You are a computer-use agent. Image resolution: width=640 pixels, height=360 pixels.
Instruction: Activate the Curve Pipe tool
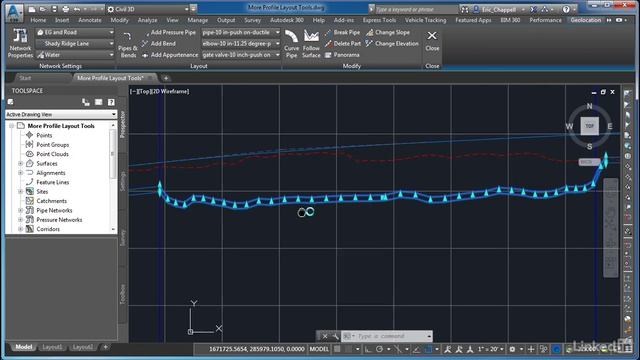[291, 44]
